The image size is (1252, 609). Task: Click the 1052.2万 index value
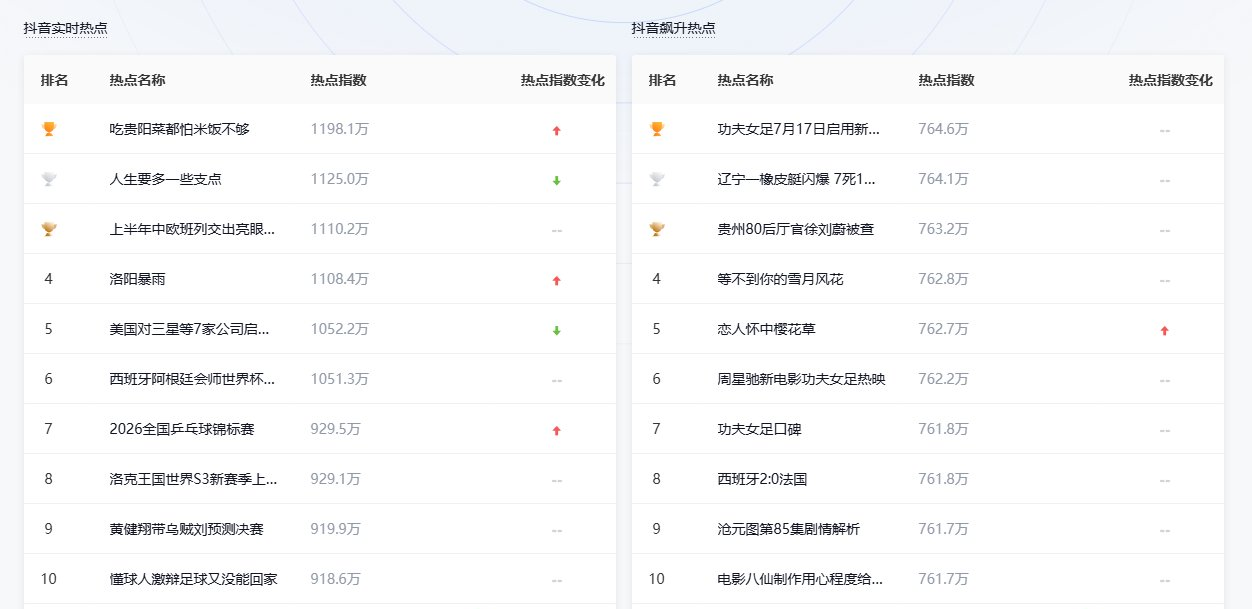click(x=340, y=329)
